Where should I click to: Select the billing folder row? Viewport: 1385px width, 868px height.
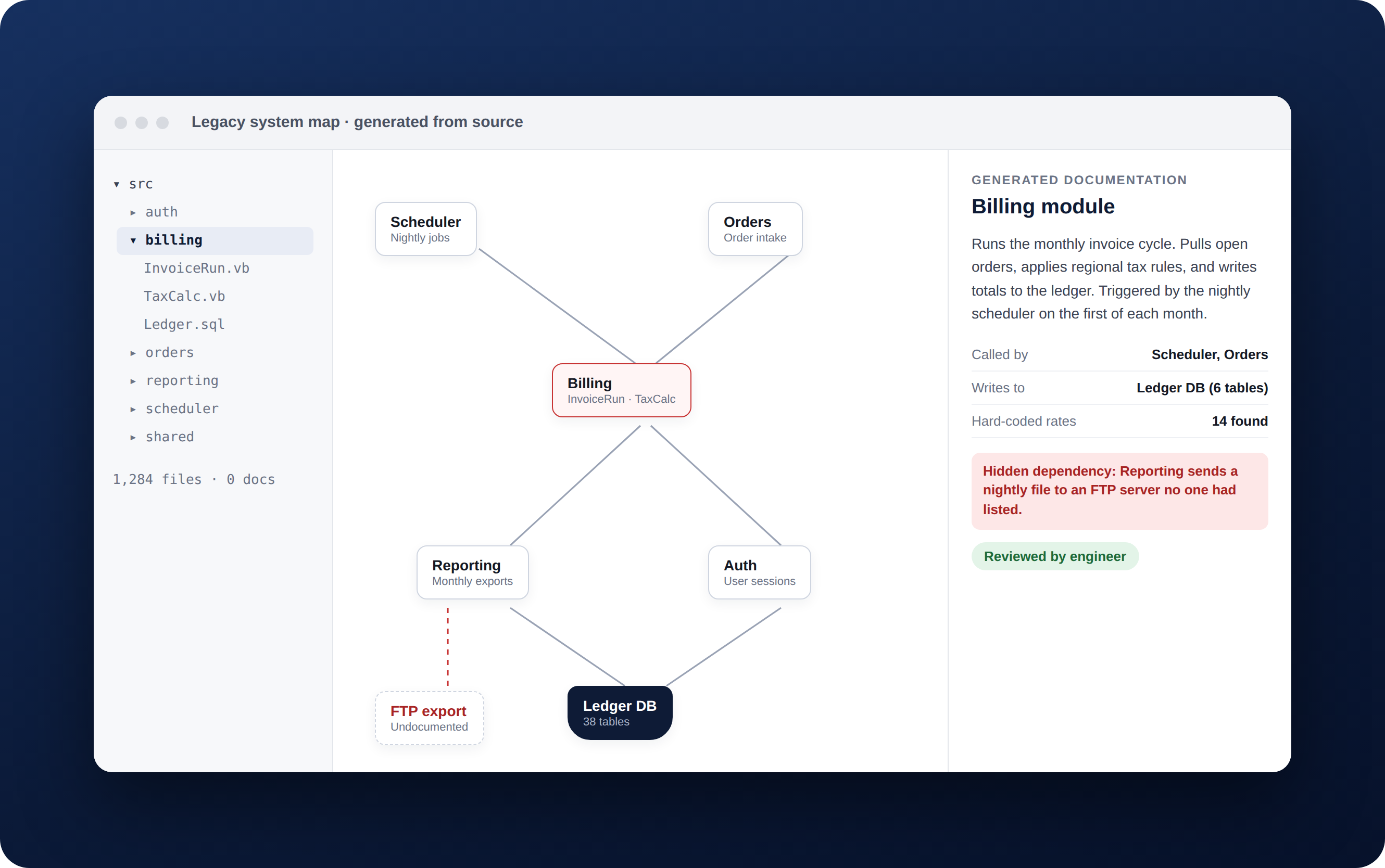[215, 240]
